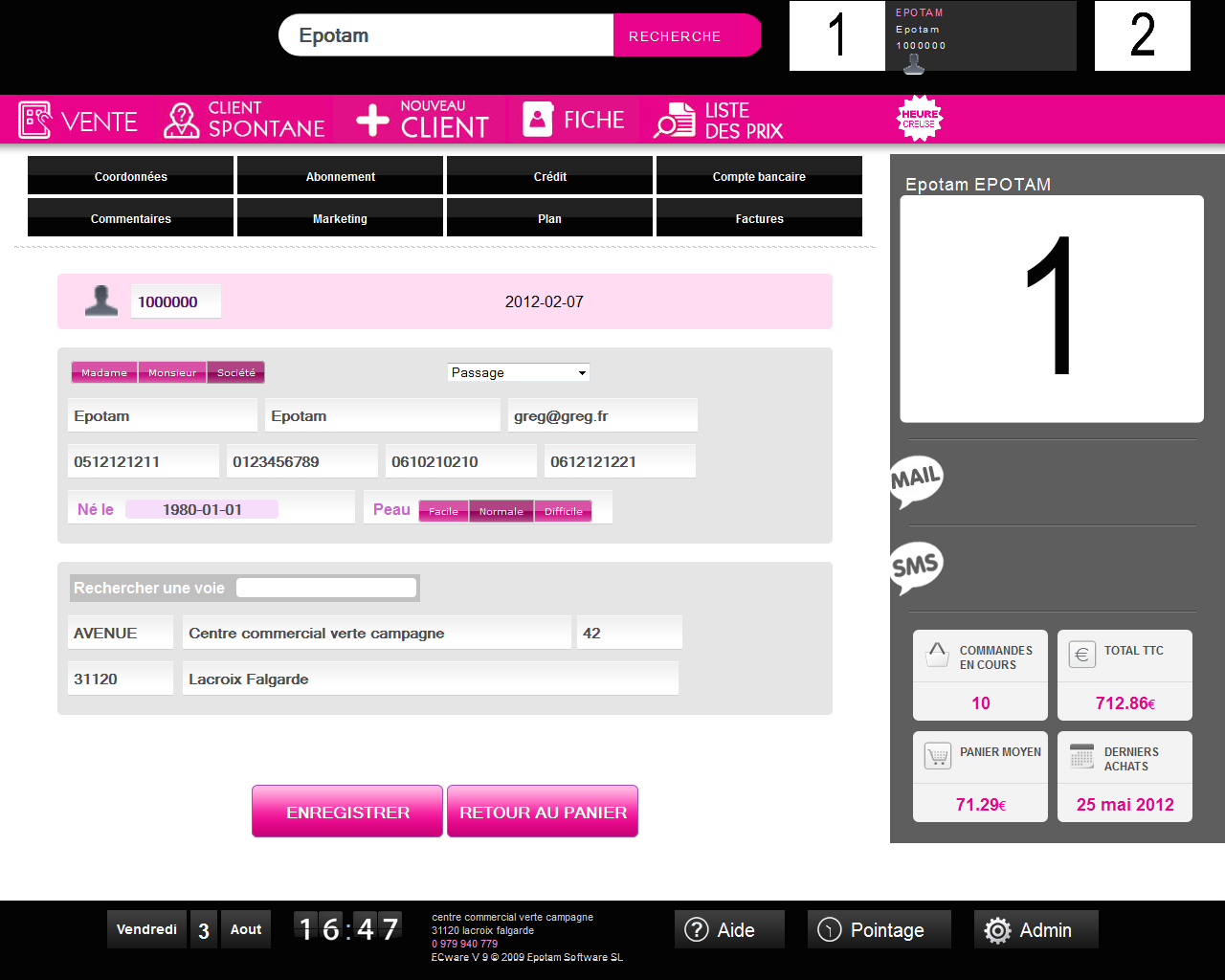Click the MAIL speech bubble icon
1225x980 pixels.
(916, 479)
